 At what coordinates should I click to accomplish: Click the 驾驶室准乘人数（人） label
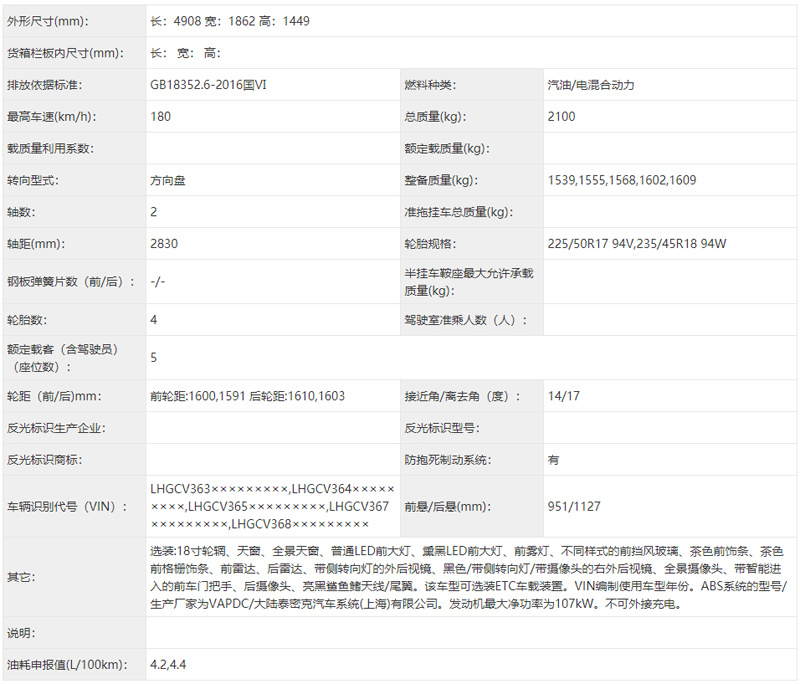tap(466, 320)
